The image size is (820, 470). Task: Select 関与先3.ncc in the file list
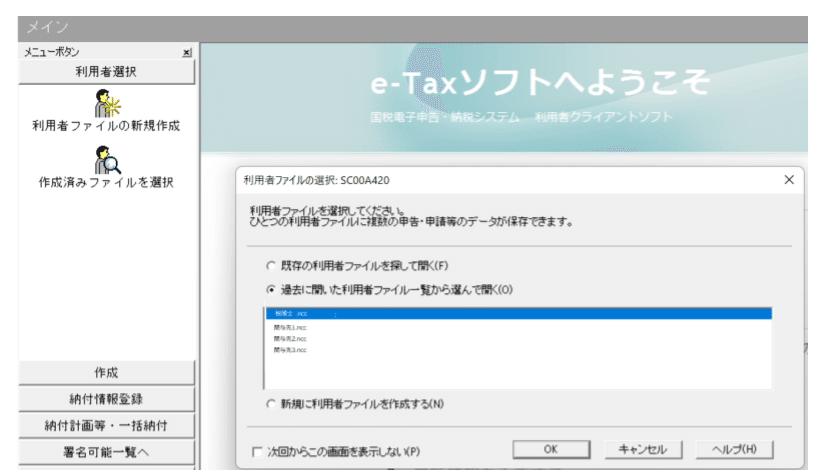(x=290, y=350)
